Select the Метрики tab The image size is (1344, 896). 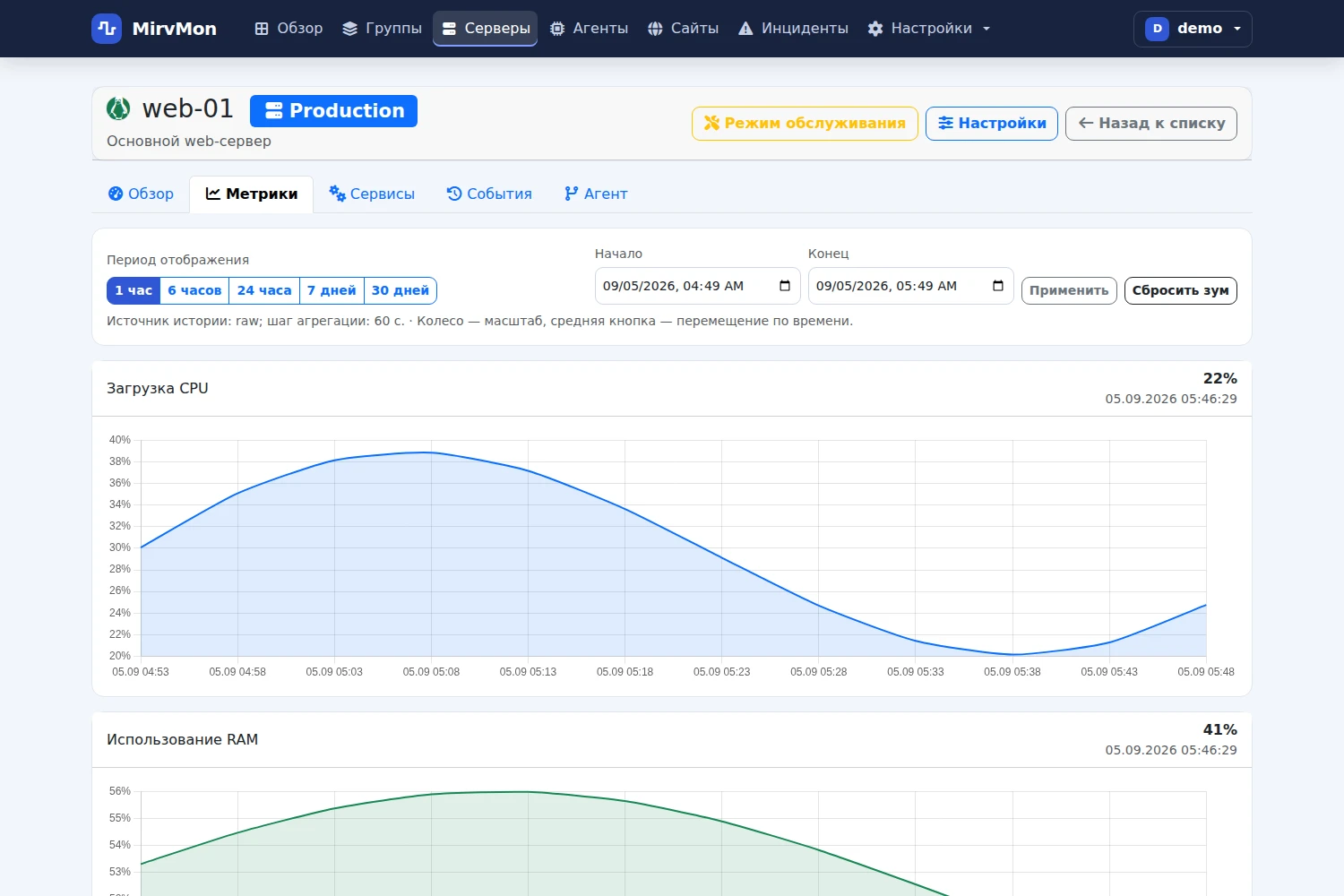pos(251,194)
